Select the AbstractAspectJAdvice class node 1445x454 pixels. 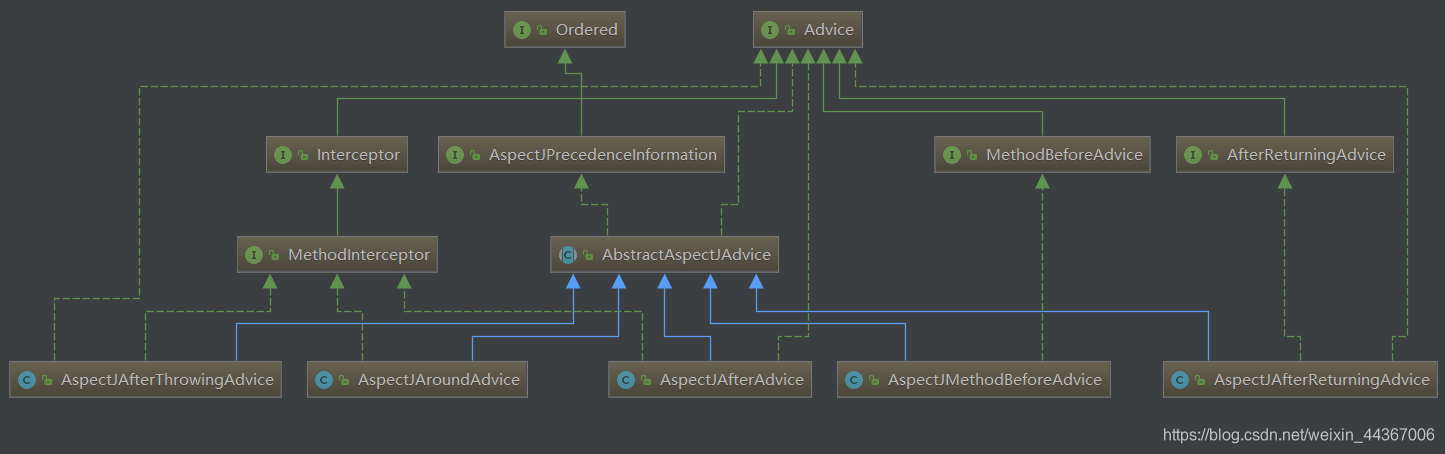[665, 255]
